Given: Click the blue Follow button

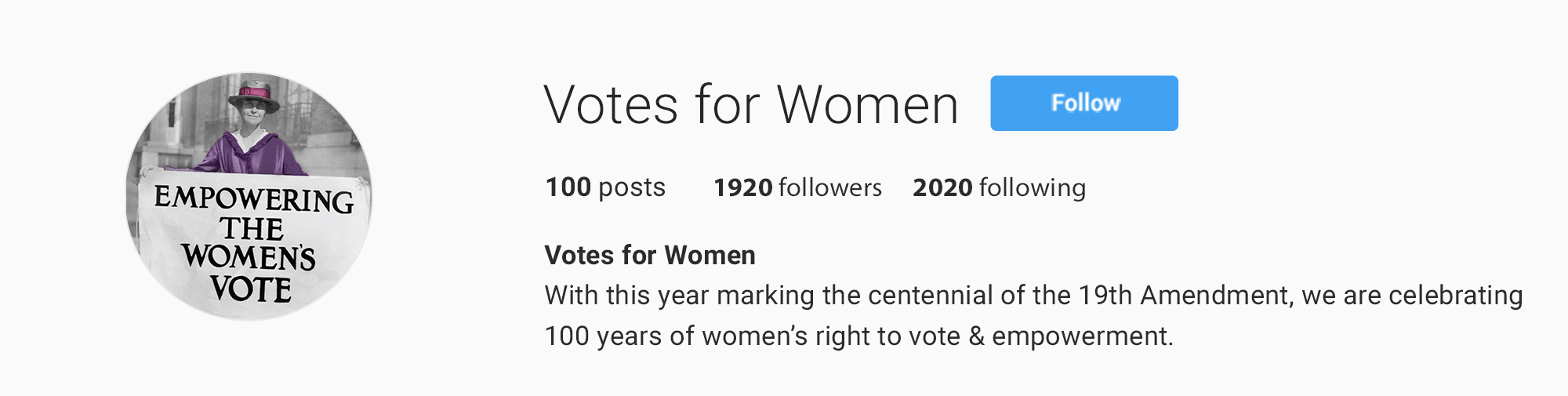Looking at the screenshot, I should (1083, 103).
